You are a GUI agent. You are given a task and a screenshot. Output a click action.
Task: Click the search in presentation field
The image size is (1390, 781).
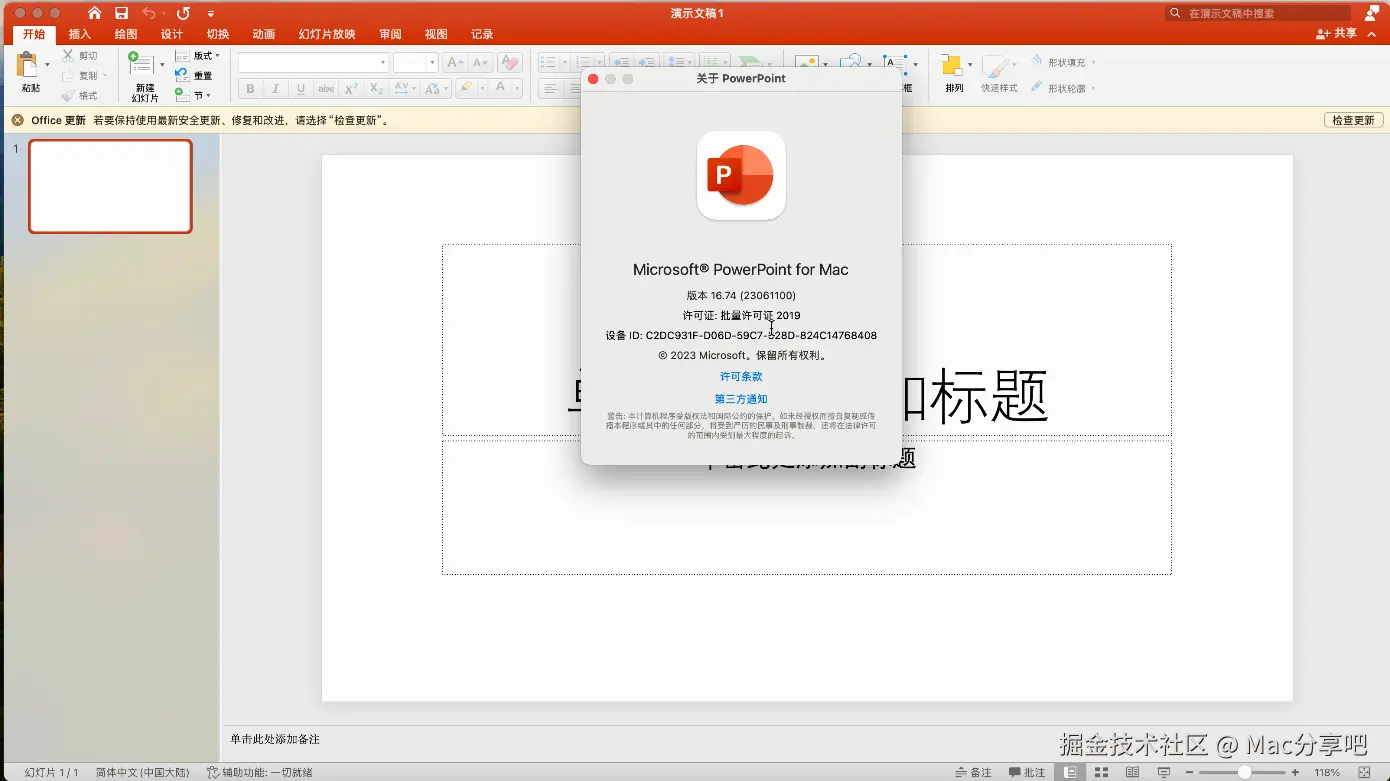(1258, 13)
